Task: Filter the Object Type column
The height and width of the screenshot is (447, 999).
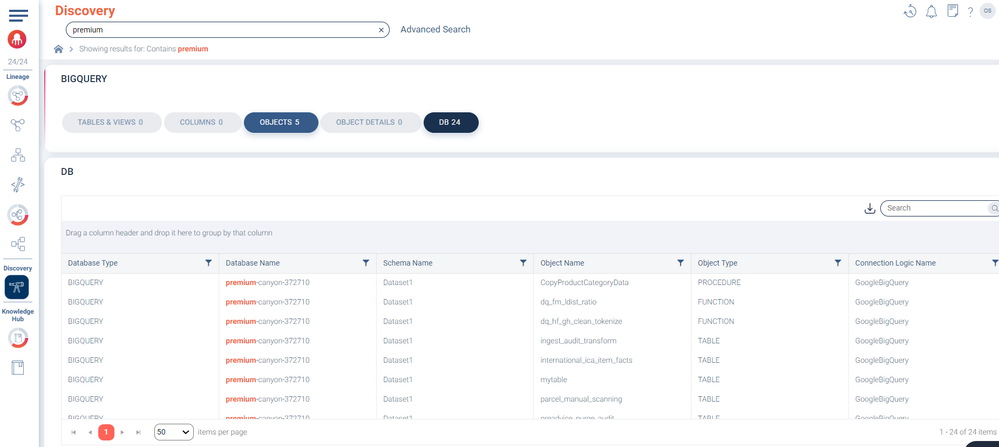Action: point(838,263)
